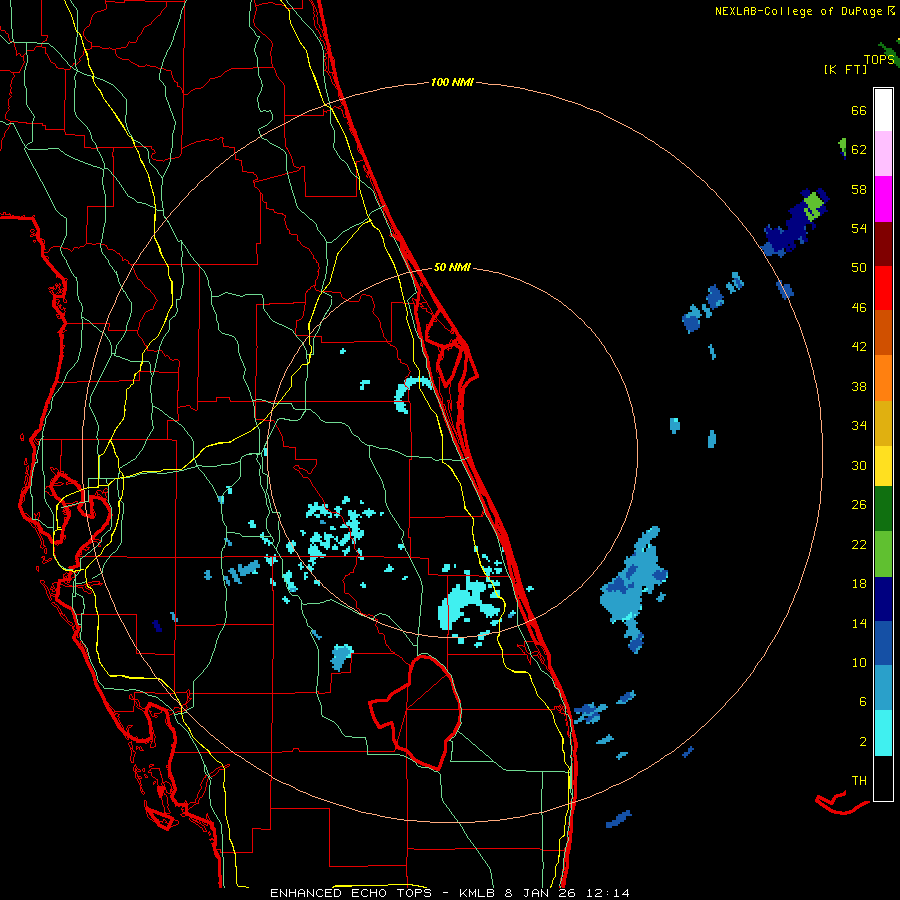
Task: Click the white 66 kft legend swatch
Action: (883, 110)
